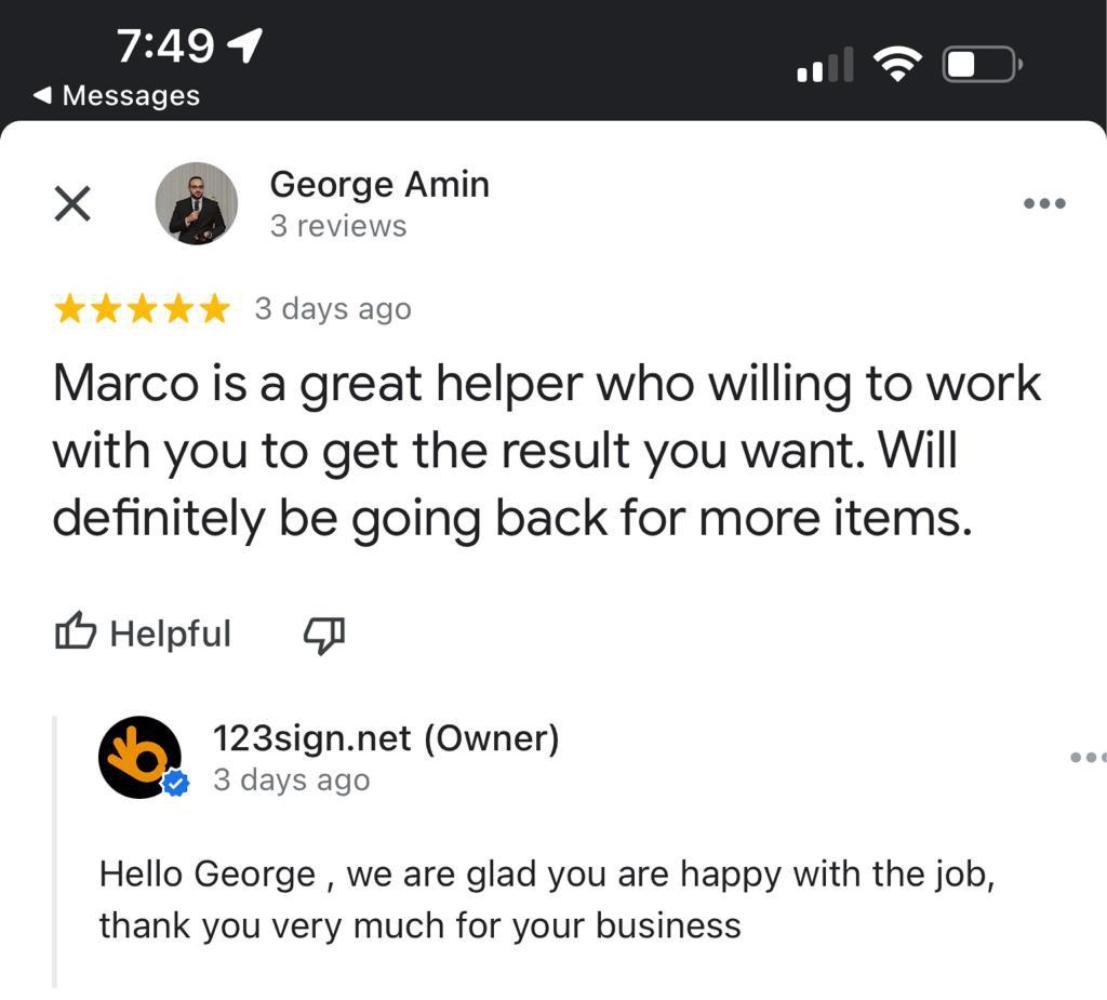Screen dimensions: 1107x1000
Task: Tap the '3 reviews' count
Action: pyautogui.click(x=338, y=227)
